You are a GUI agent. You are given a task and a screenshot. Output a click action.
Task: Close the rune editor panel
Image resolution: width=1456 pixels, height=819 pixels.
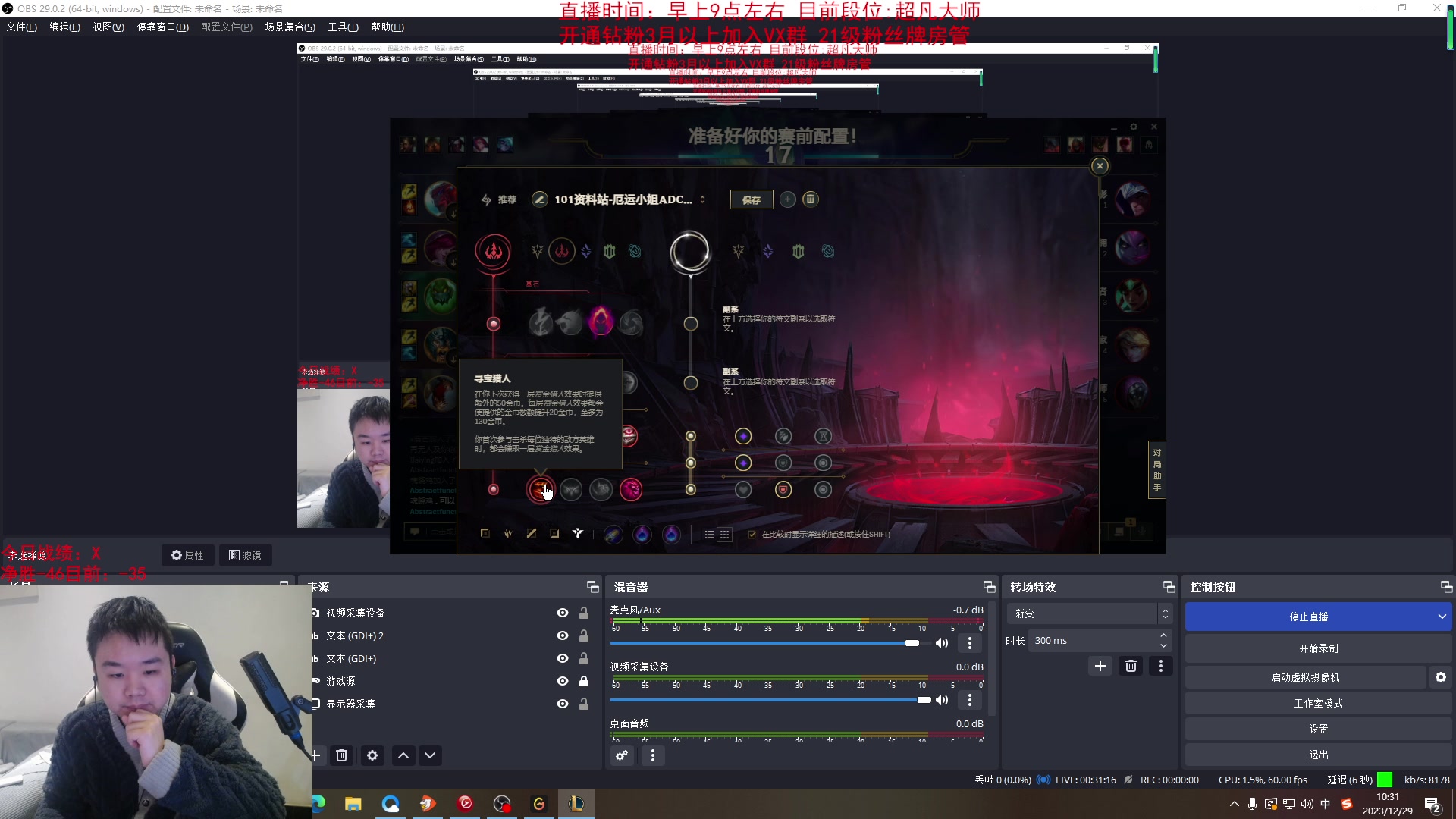[x=1100, y=166]
